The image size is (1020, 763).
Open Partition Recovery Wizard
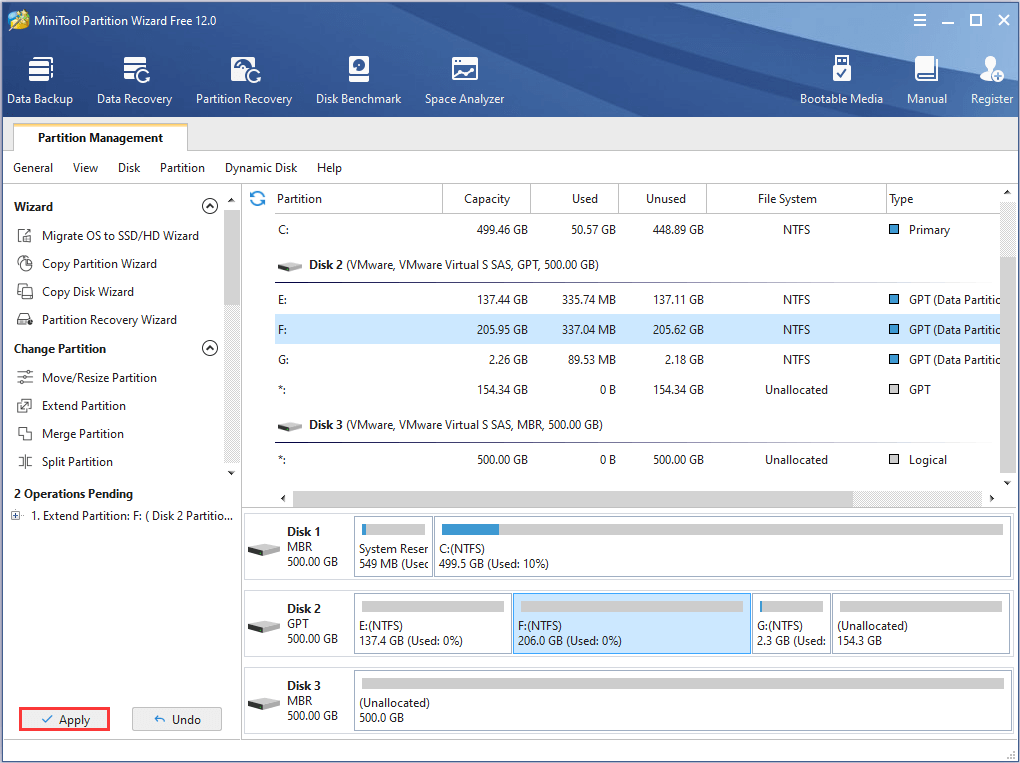[96, 319]
